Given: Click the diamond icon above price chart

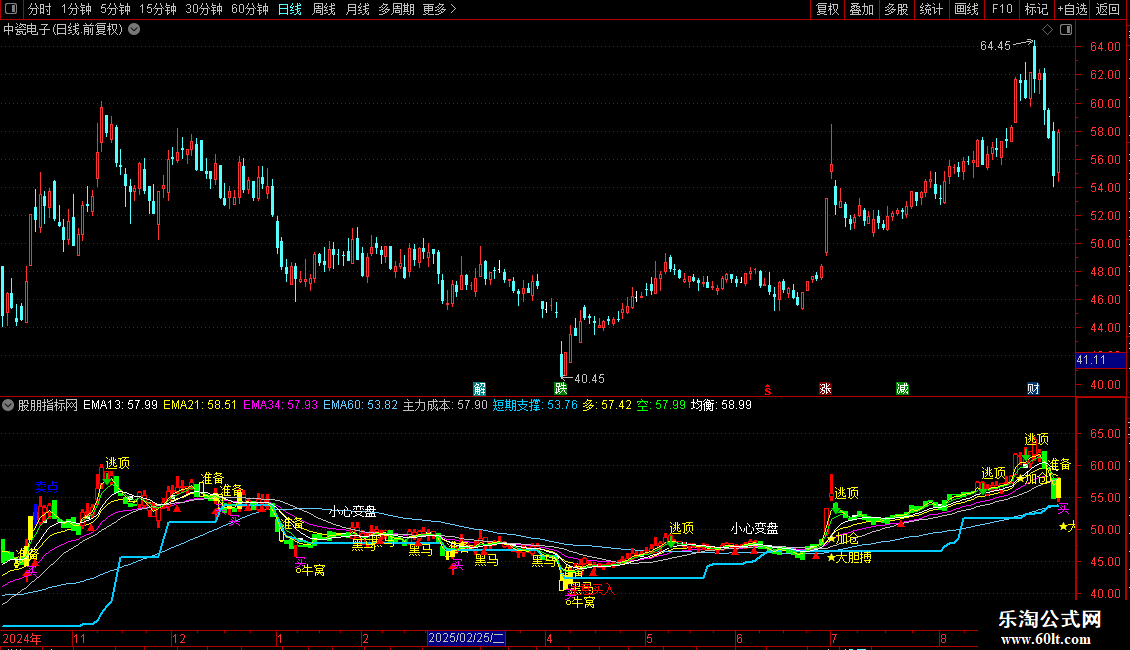Looking at the screenshot, I should [x=1048, y=30].
